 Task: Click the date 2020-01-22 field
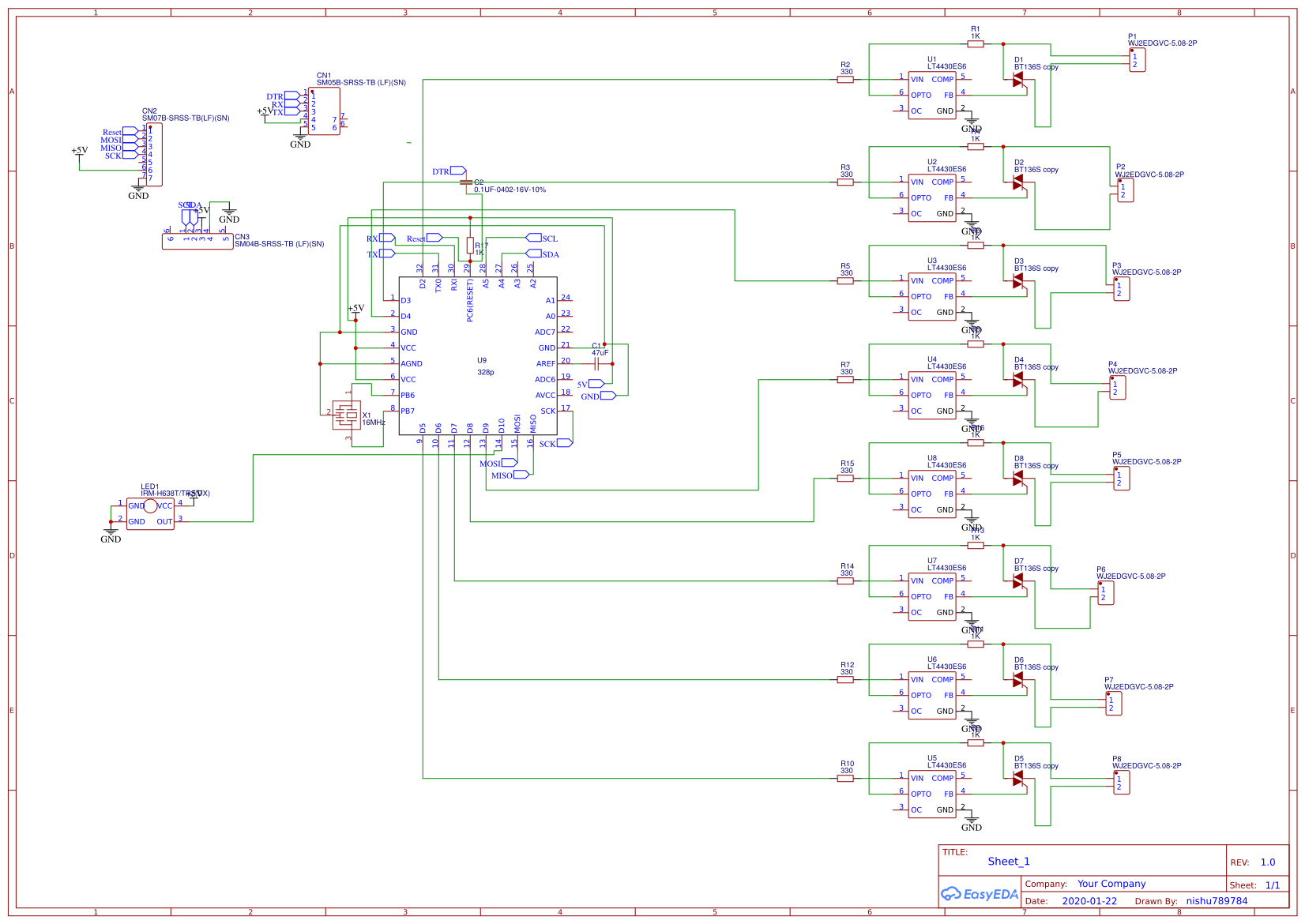tap(1090, 900)
